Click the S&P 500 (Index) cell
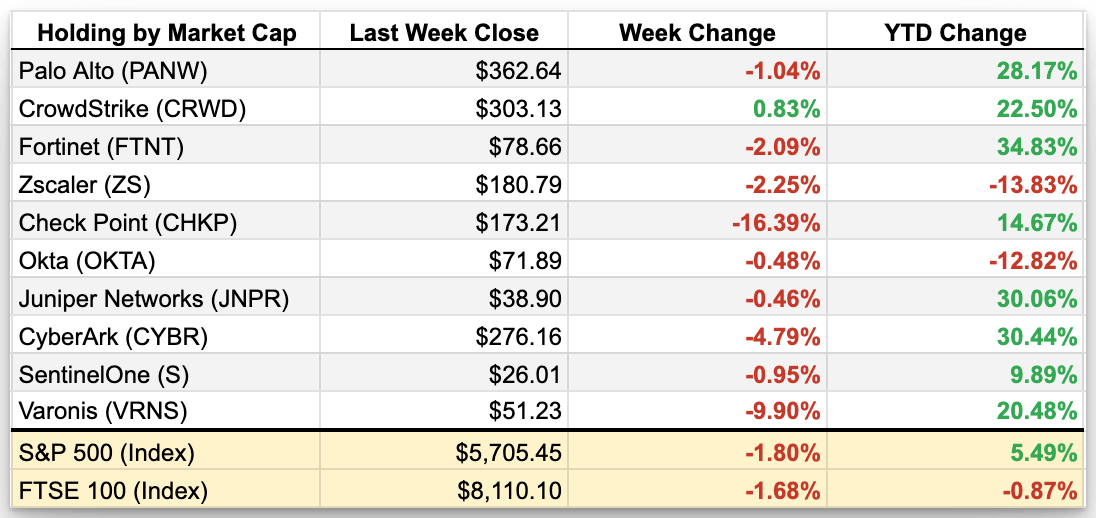1096x518 pixels. tap(107, 453)
